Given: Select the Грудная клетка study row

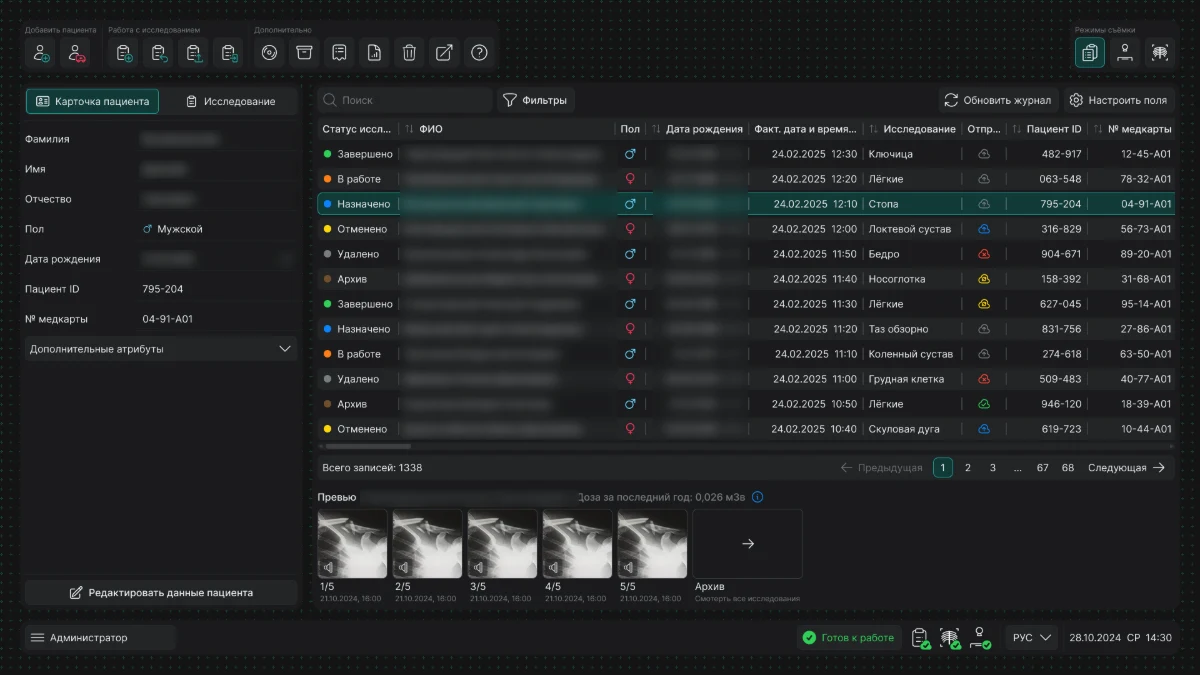Looking at the screenshot, I should click(x=746, y=379).
